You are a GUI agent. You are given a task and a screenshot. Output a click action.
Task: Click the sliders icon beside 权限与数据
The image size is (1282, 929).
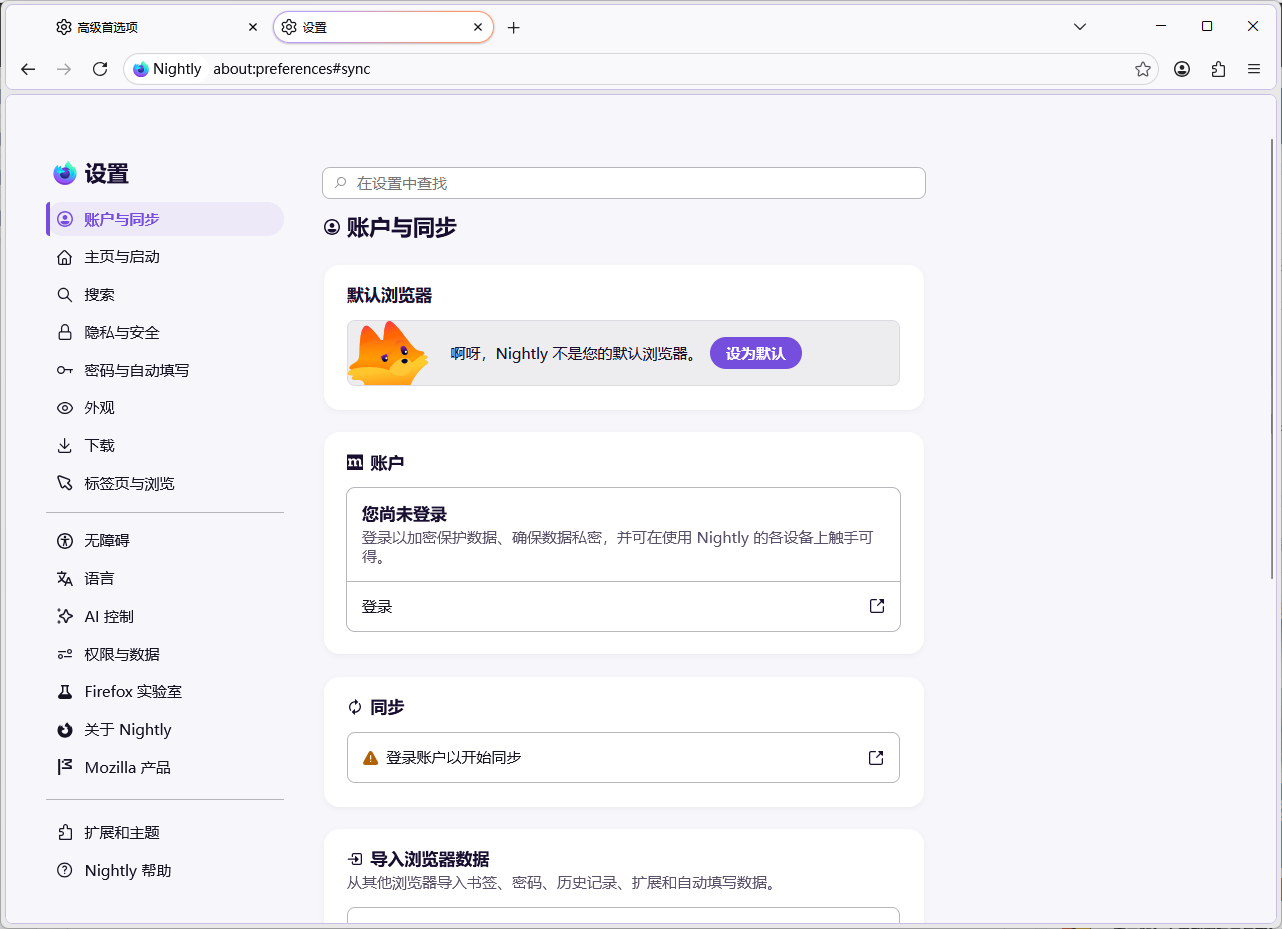point(65,654)
